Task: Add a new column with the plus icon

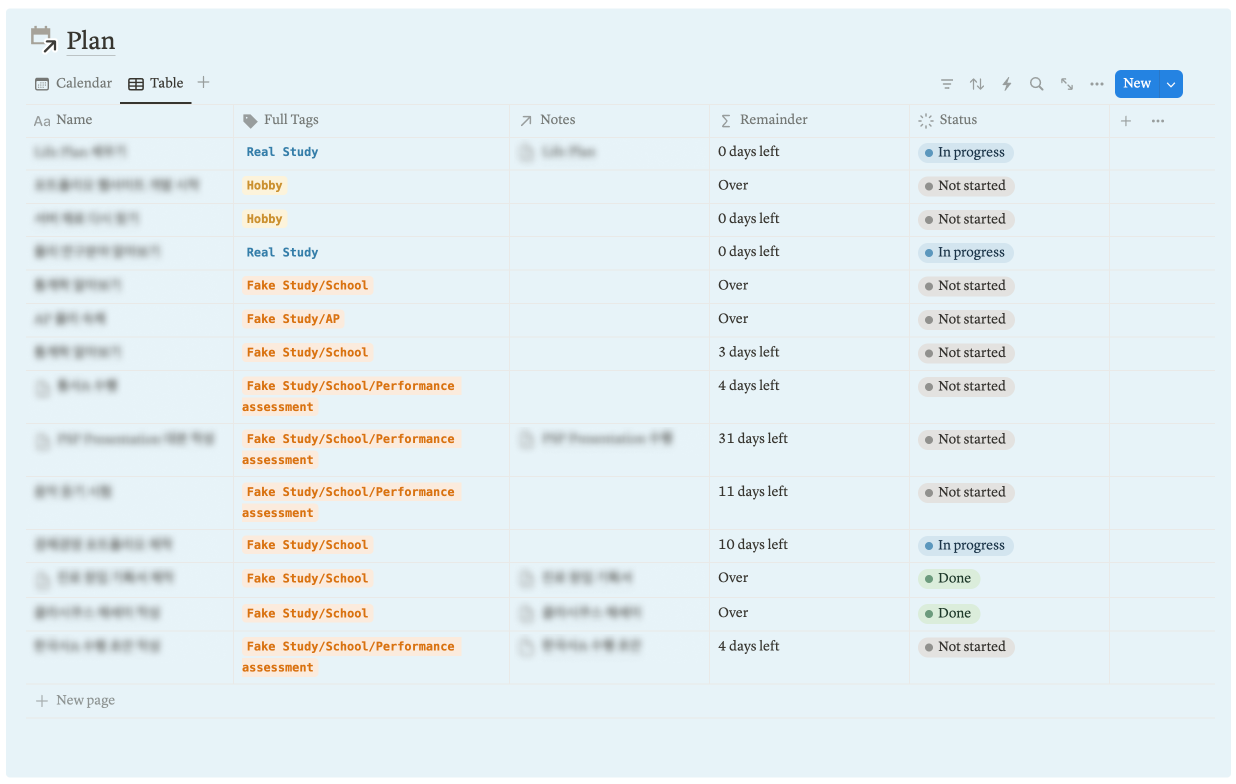Action: [1126, 120]
